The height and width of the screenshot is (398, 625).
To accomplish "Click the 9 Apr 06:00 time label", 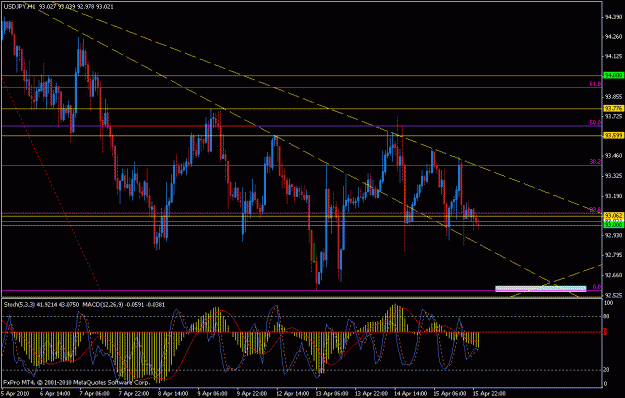I will (213, 394).
